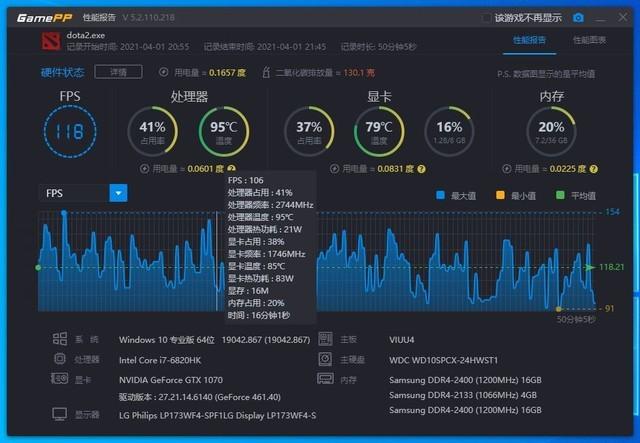Open the FPS chart metric dropdown arrow
This screenshot has width=640, height=443.
coord(118,193)
